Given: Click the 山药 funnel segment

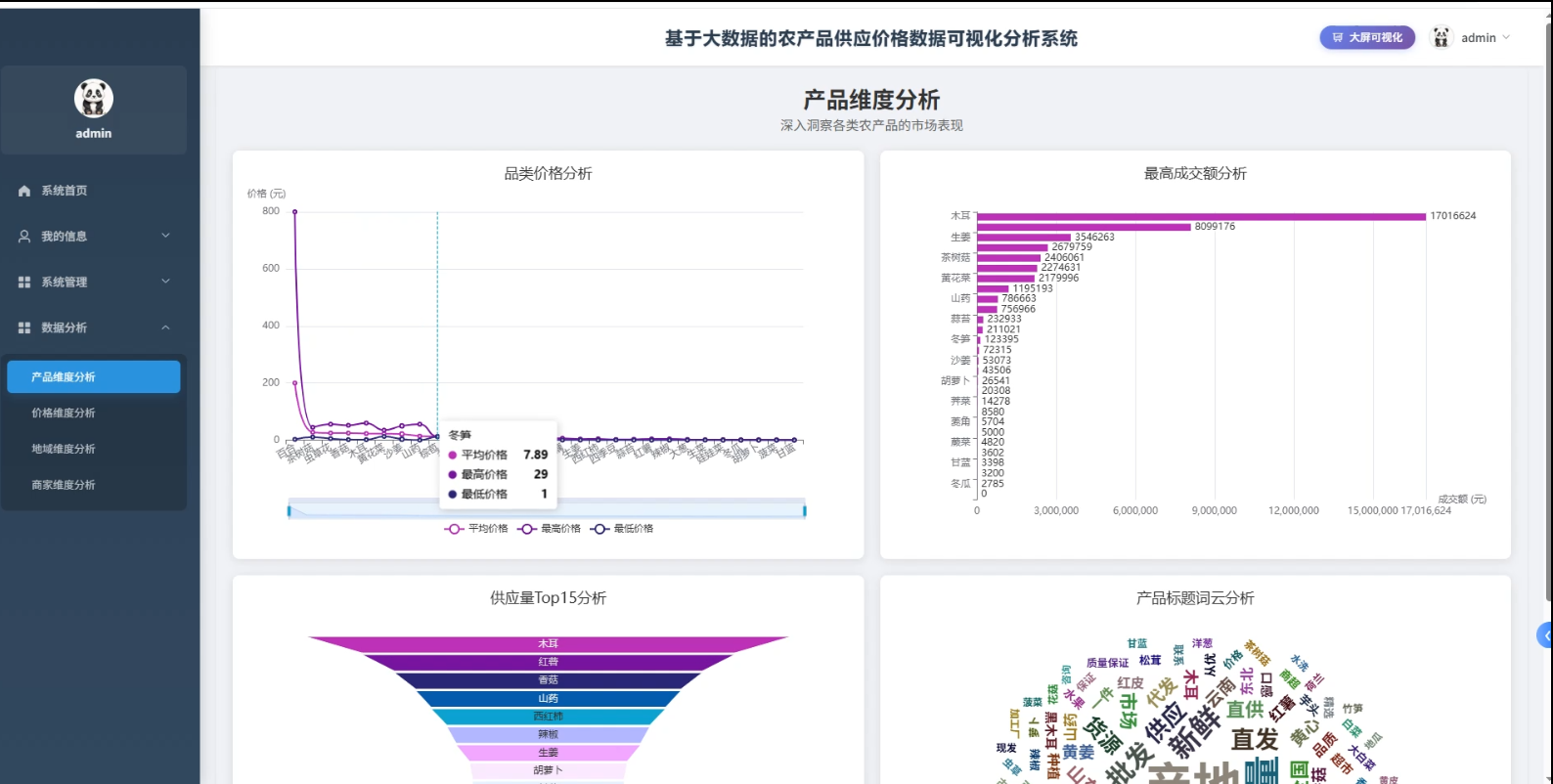Looking at the screenshot, I should click(548, 698).
